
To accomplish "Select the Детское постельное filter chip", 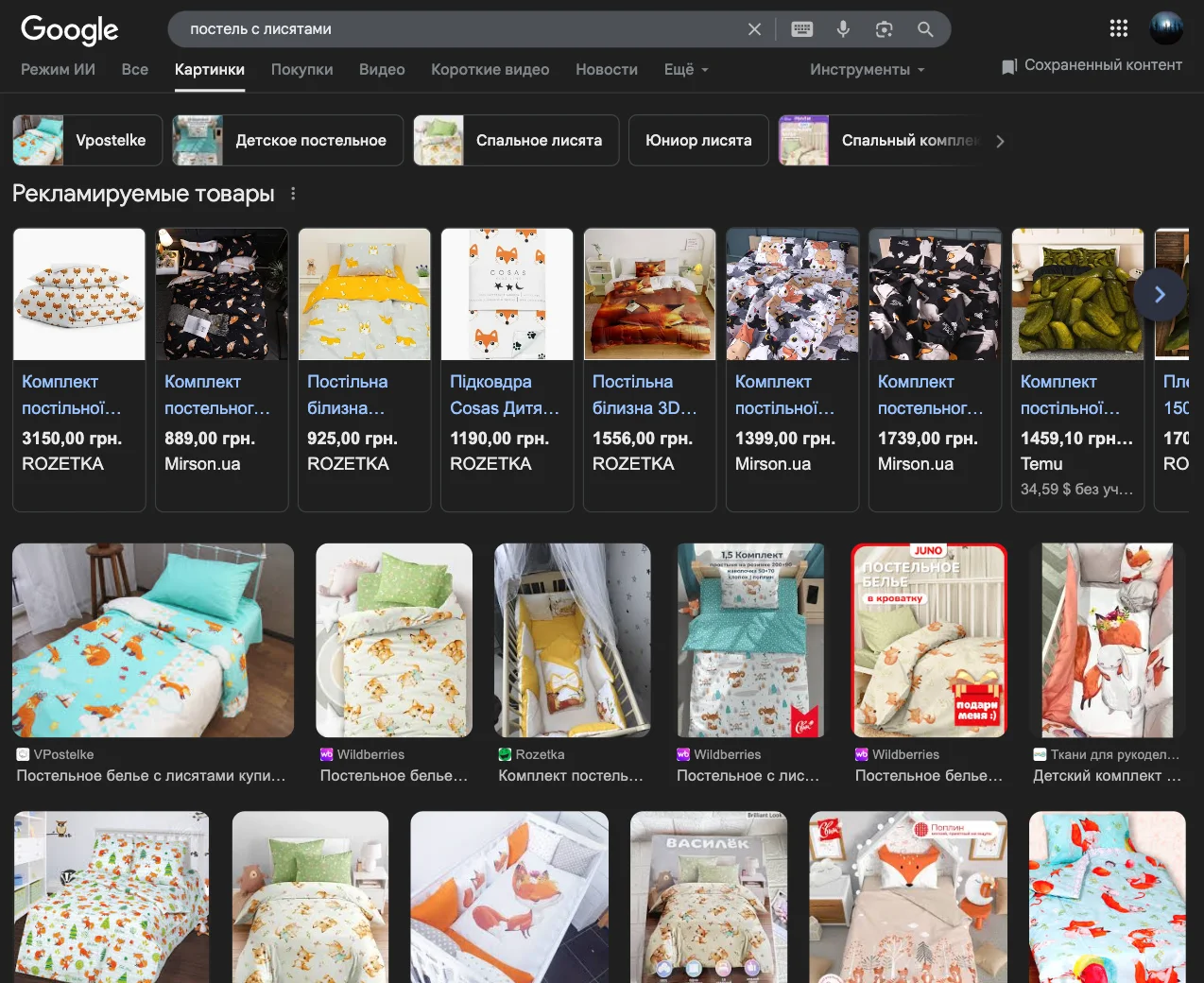I will [x=287, y=141].
